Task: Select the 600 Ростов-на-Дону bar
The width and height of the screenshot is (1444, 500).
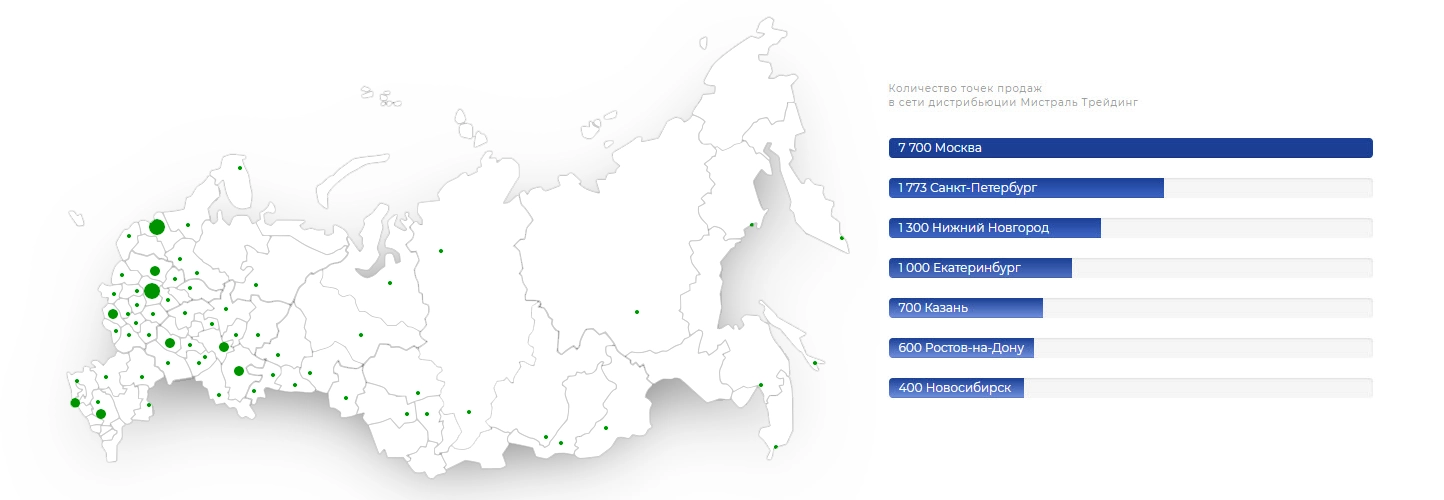Action: click(x=961, y=348)
